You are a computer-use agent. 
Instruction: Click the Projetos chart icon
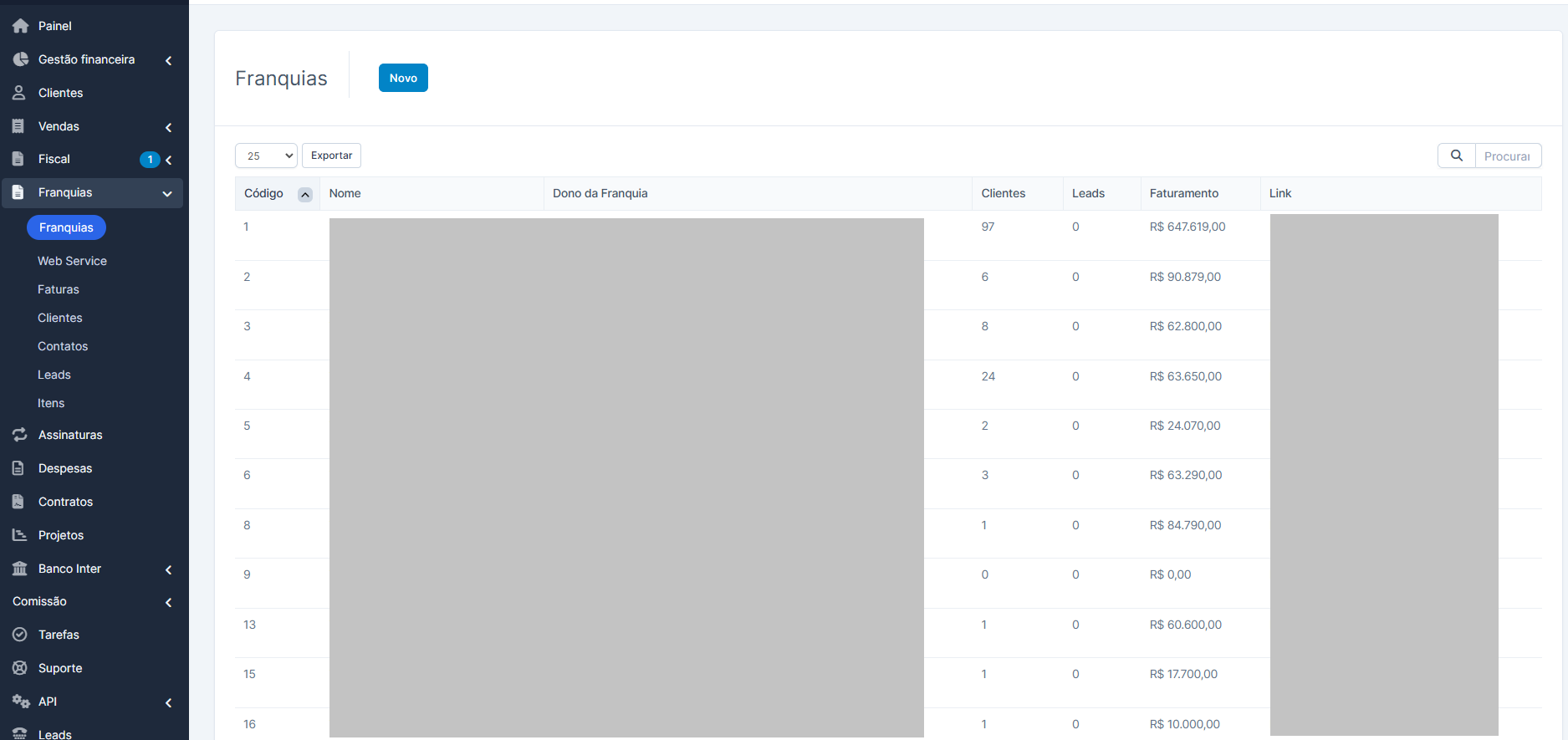20,535
